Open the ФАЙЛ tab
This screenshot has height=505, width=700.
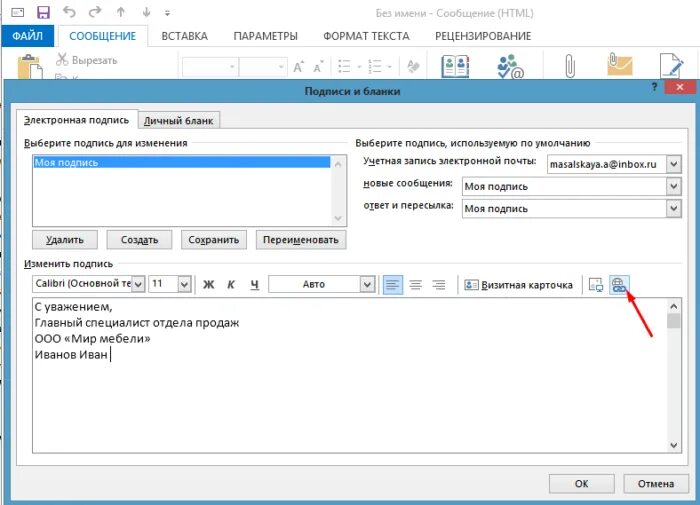[28, 36]
